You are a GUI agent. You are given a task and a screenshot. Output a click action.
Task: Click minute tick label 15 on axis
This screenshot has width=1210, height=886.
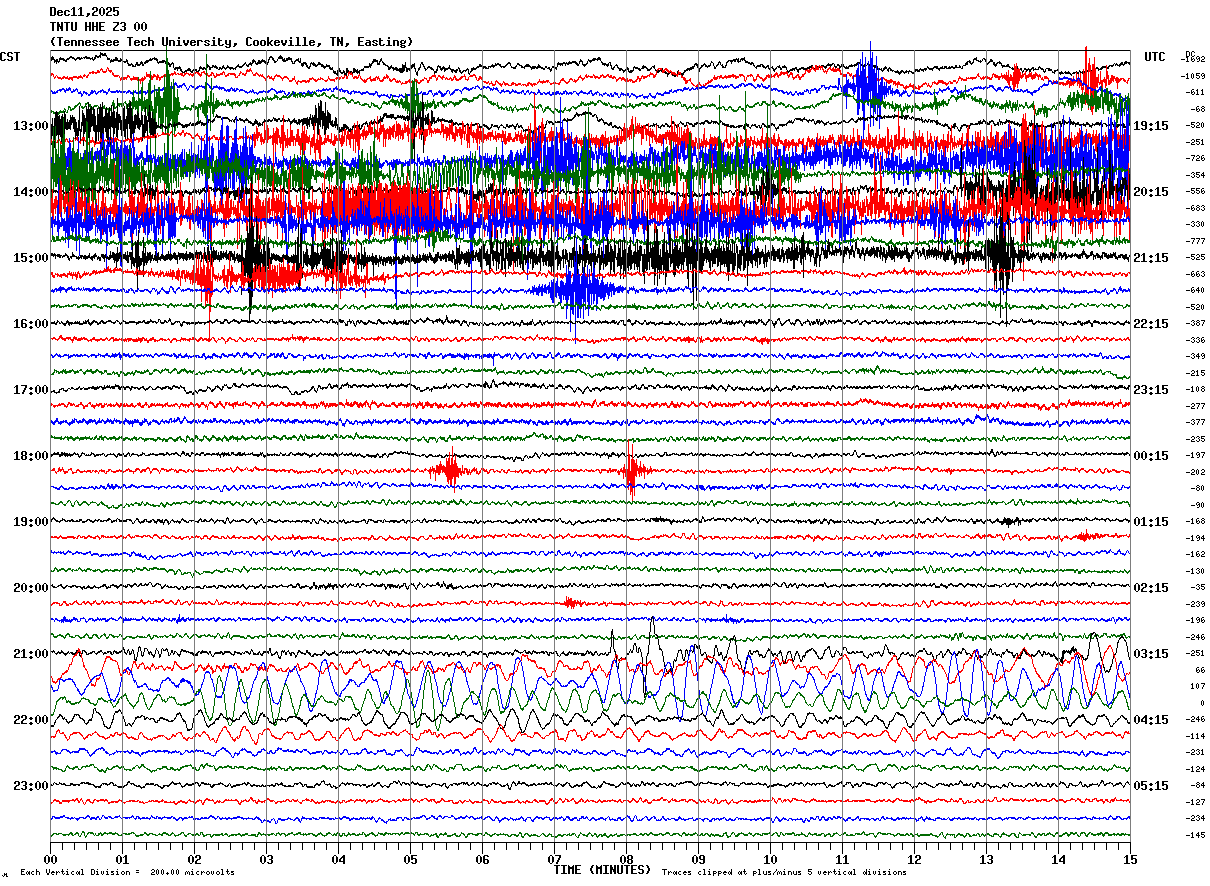tap(1130, 859)
